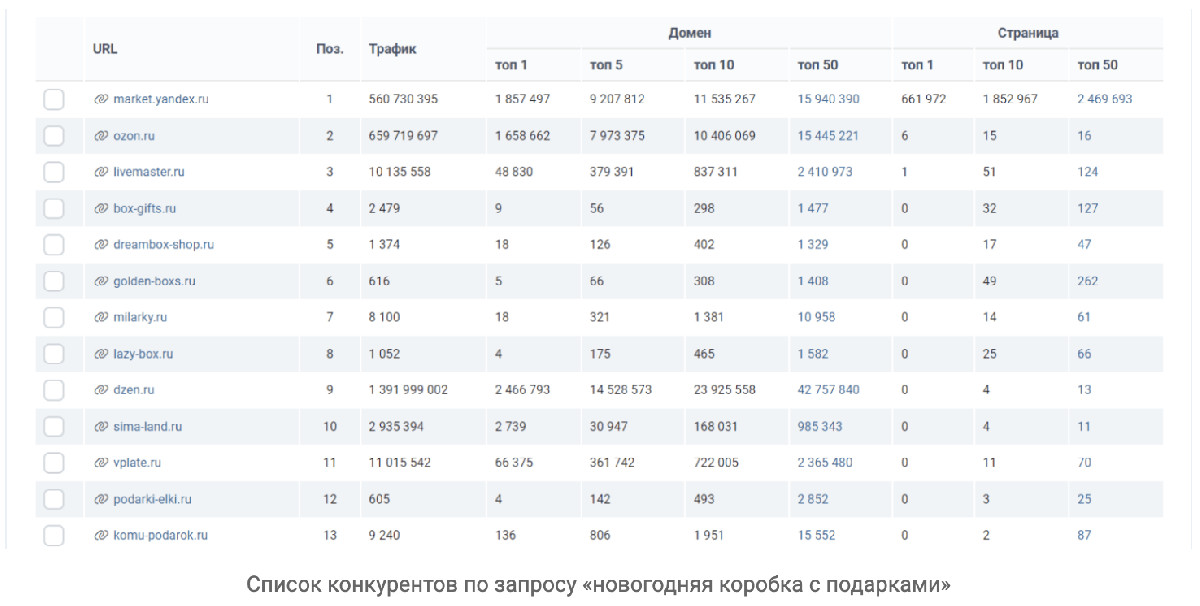Check the box for ozon.ru row
Viewport: 1200px width, 606px height.
tap(54, 136)
